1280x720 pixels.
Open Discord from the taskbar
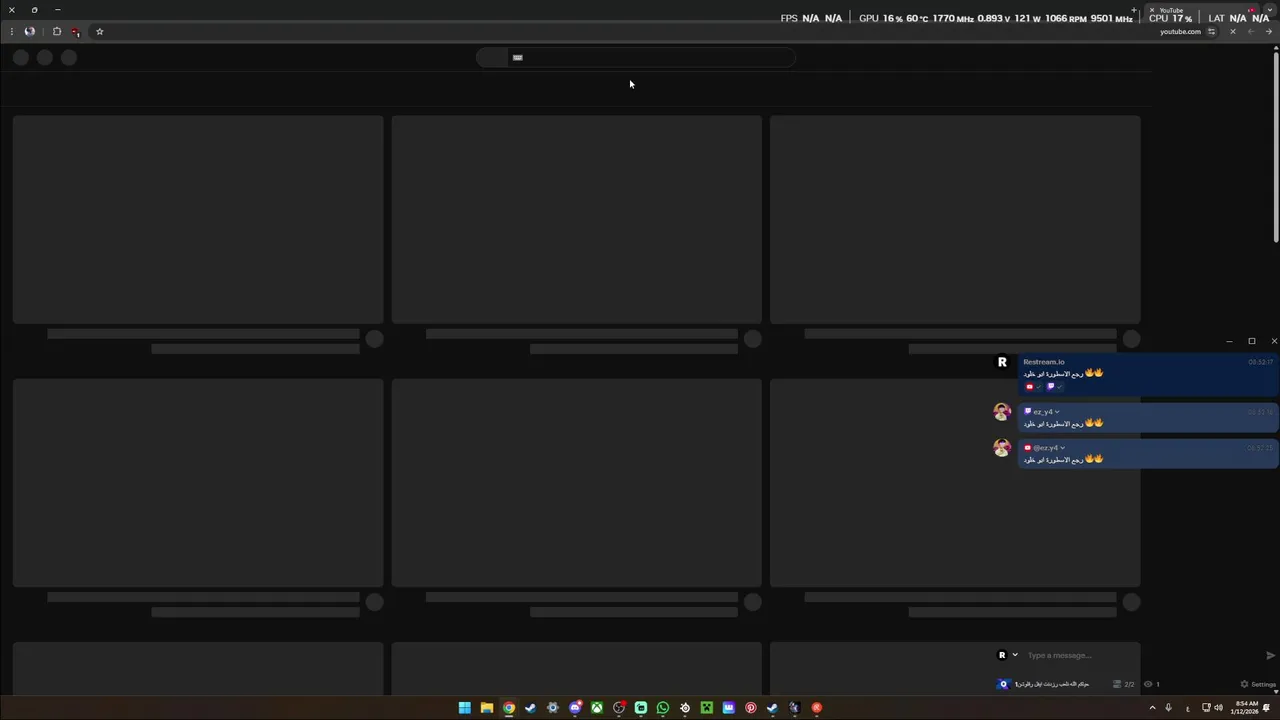click(575, 708)
